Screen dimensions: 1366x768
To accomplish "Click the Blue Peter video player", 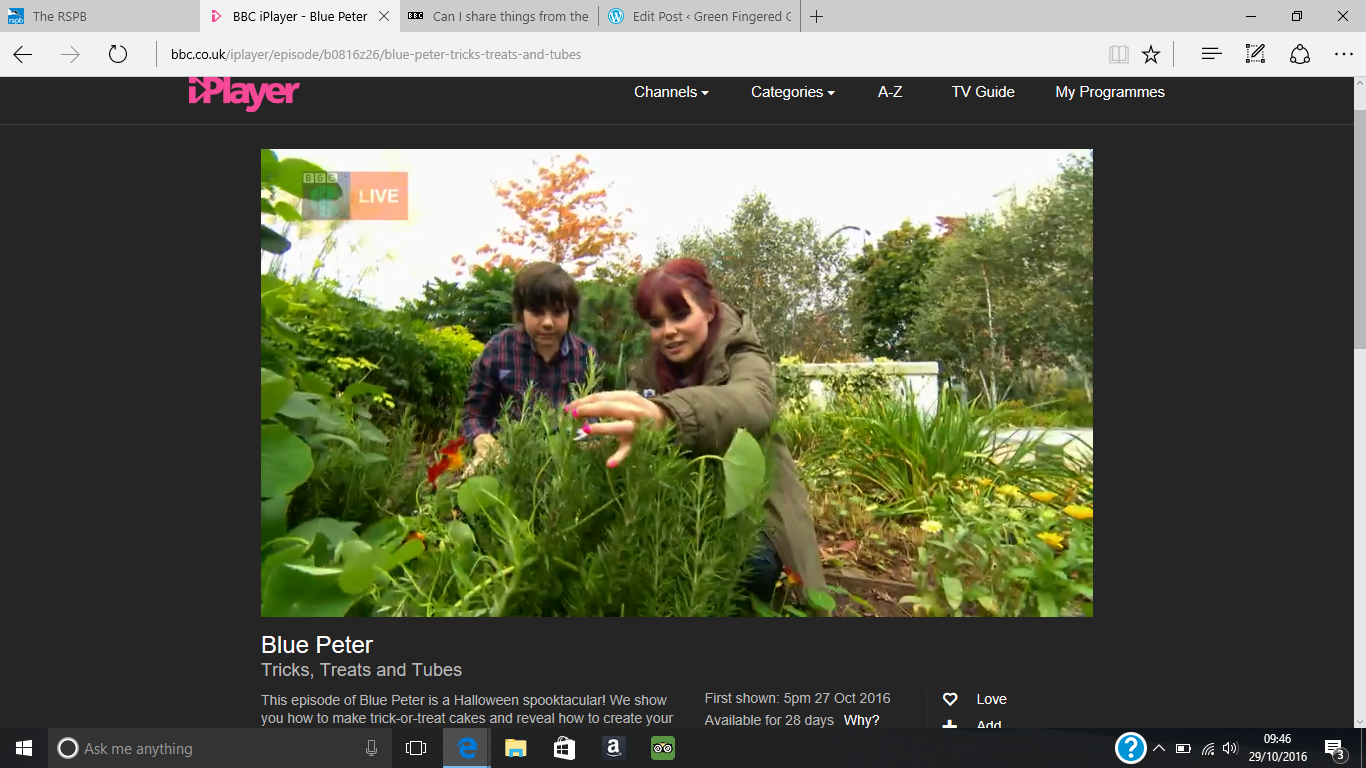I will (676, 383).
